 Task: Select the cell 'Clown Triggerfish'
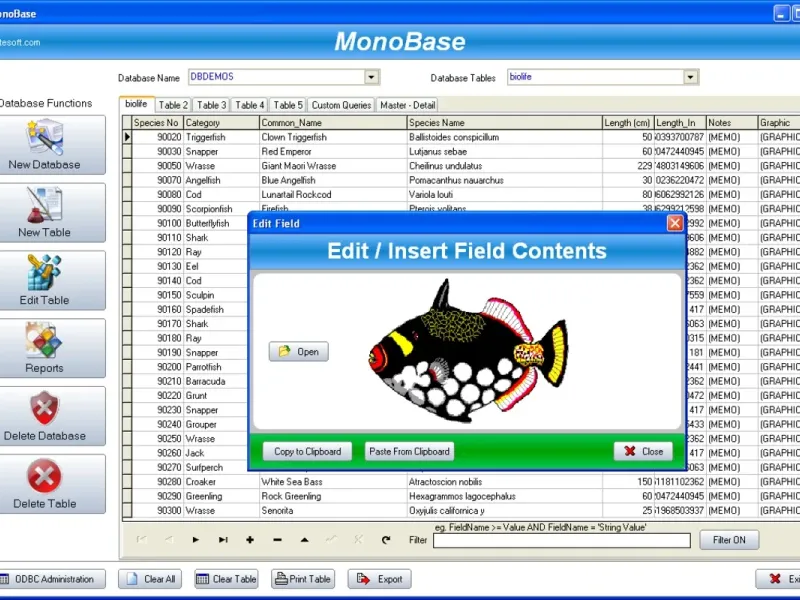click(x=333, y=137)
